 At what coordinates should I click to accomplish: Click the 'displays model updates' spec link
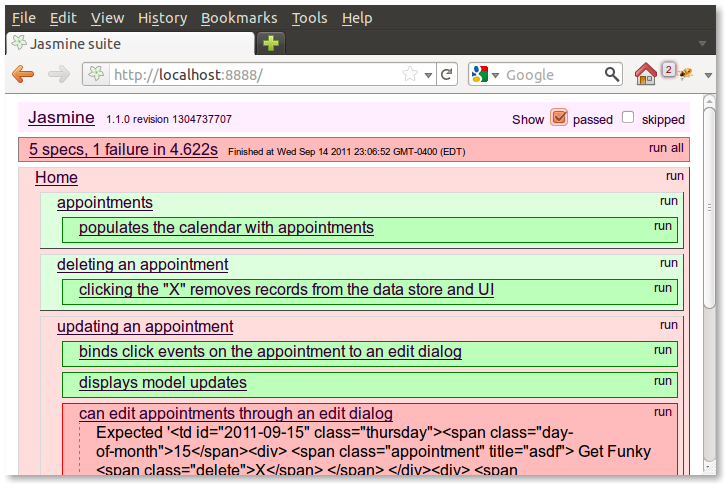click(163, 382)
